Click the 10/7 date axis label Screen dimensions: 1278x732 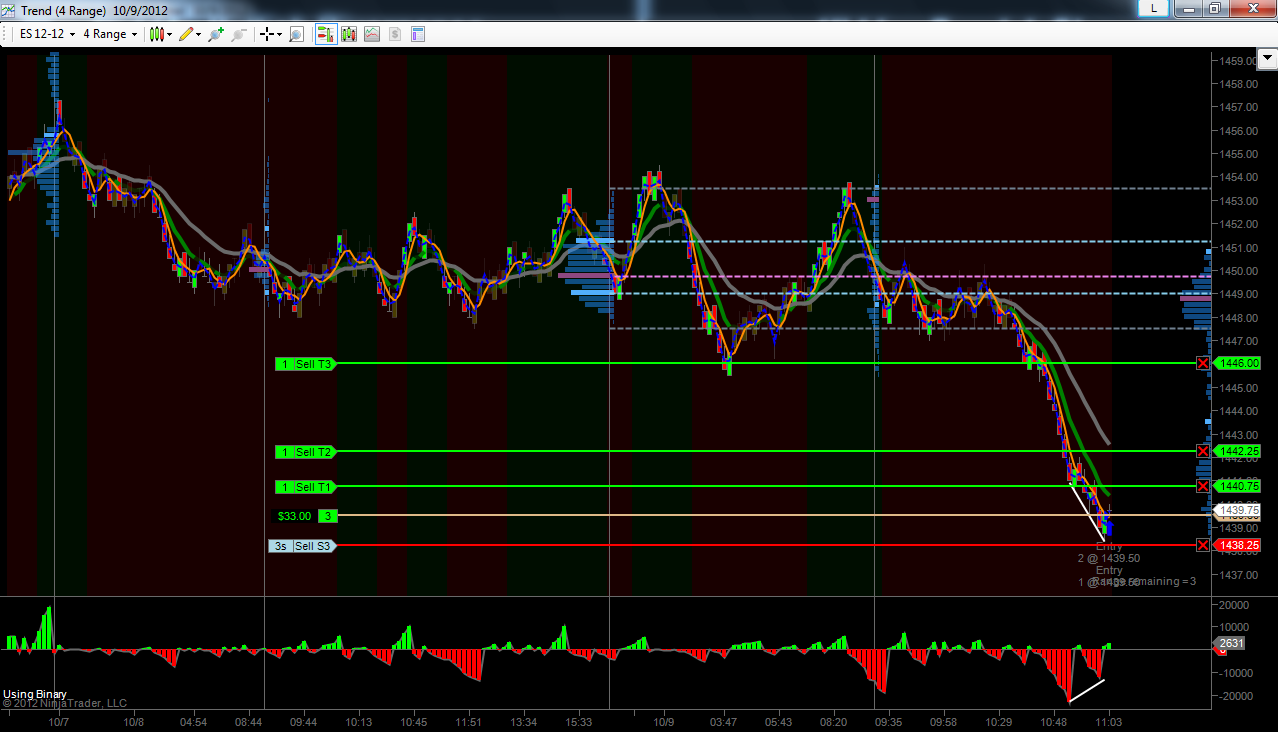point(58,722)
